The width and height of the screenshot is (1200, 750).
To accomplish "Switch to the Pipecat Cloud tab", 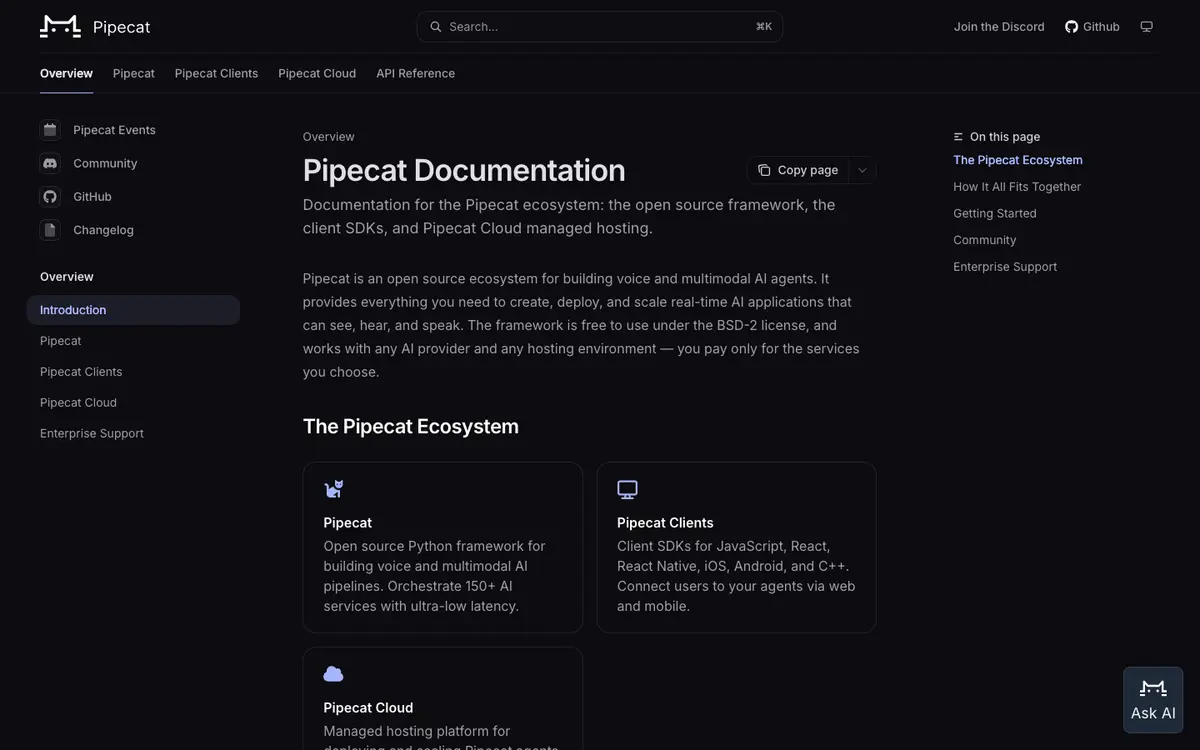I will [x=317, y=73].
